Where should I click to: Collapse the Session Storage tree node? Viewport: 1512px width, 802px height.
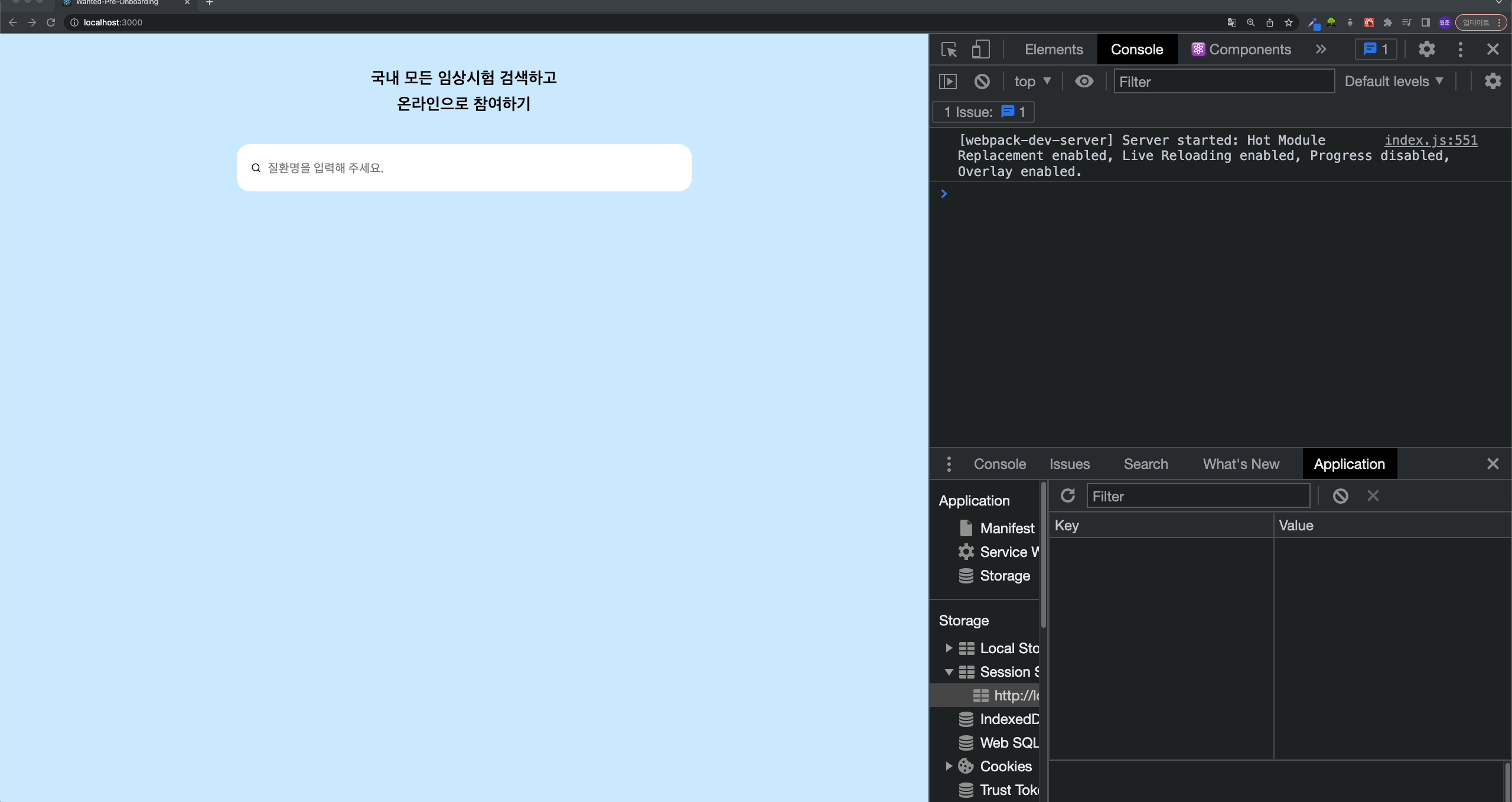pyautogui.click(x=949, y=672)
